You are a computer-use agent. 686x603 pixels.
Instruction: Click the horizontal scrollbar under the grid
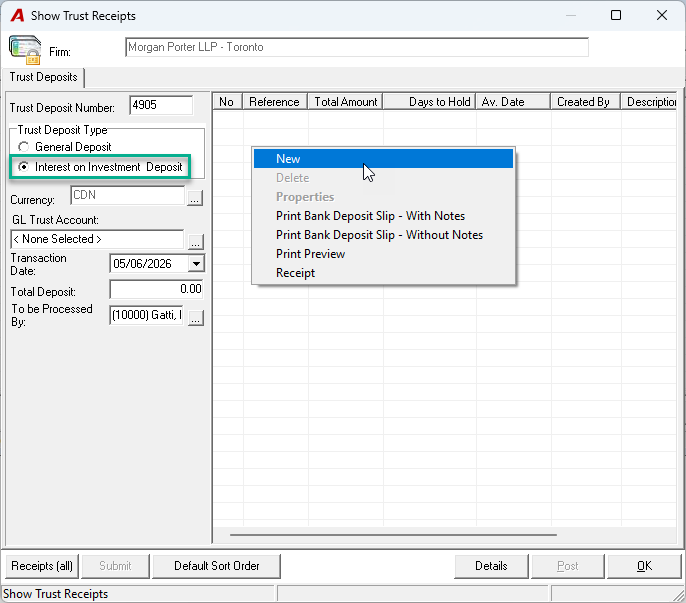click(393, 535)
